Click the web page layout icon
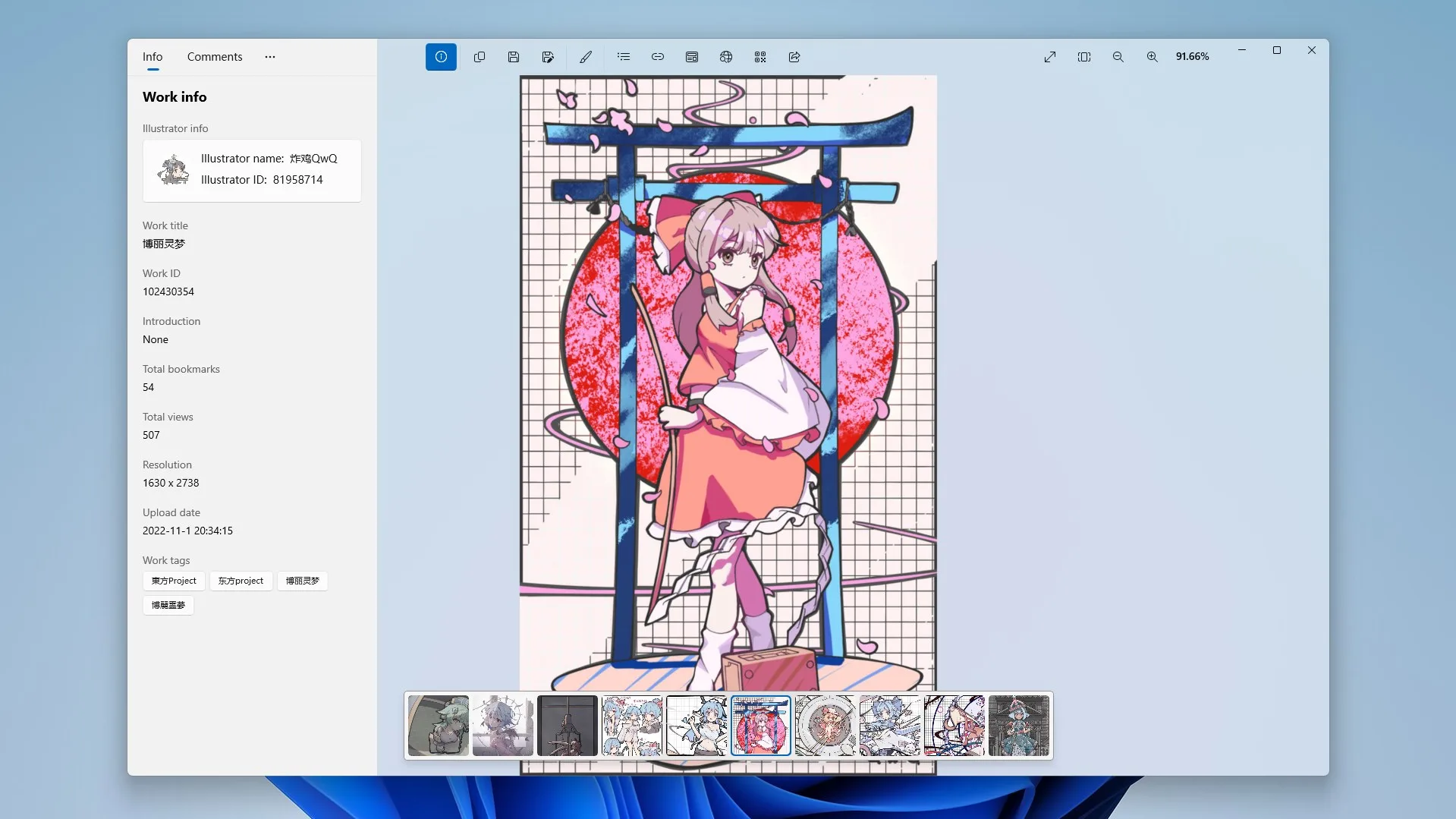The width and height of the screenshot is (1456, 819). (x=692, y=57)
